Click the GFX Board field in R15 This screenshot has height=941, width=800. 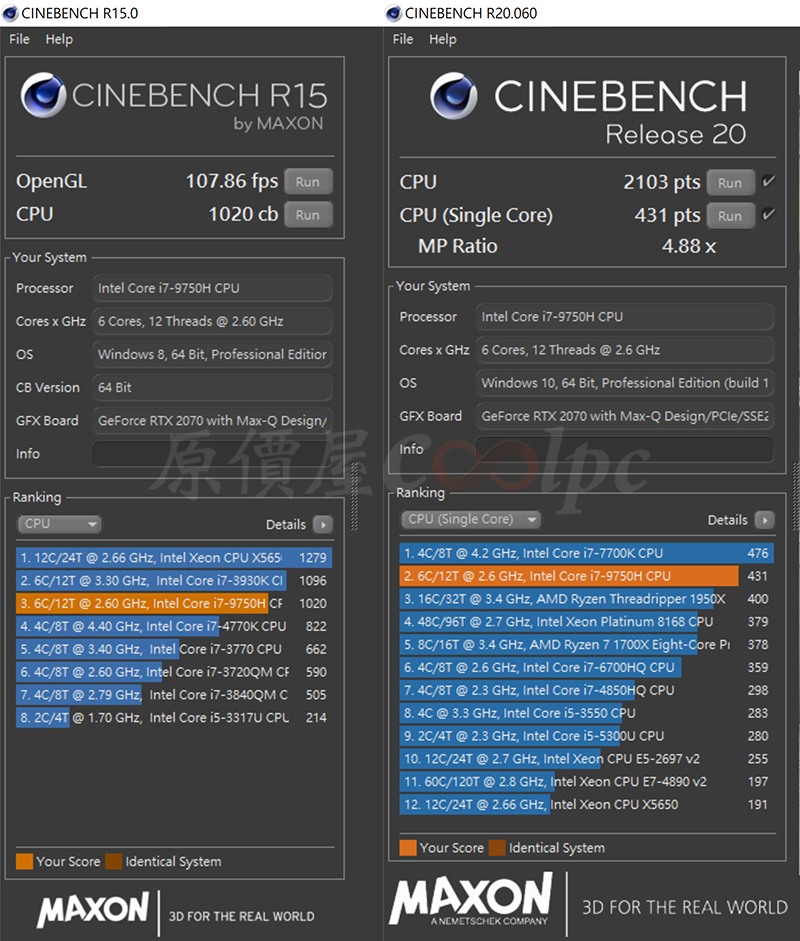click(212, 421)
